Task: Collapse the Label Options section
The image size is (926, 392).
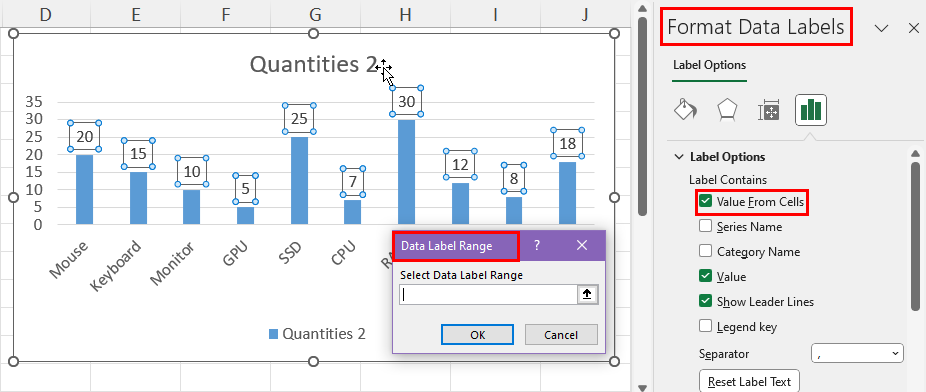Action: tap(679, 157)
